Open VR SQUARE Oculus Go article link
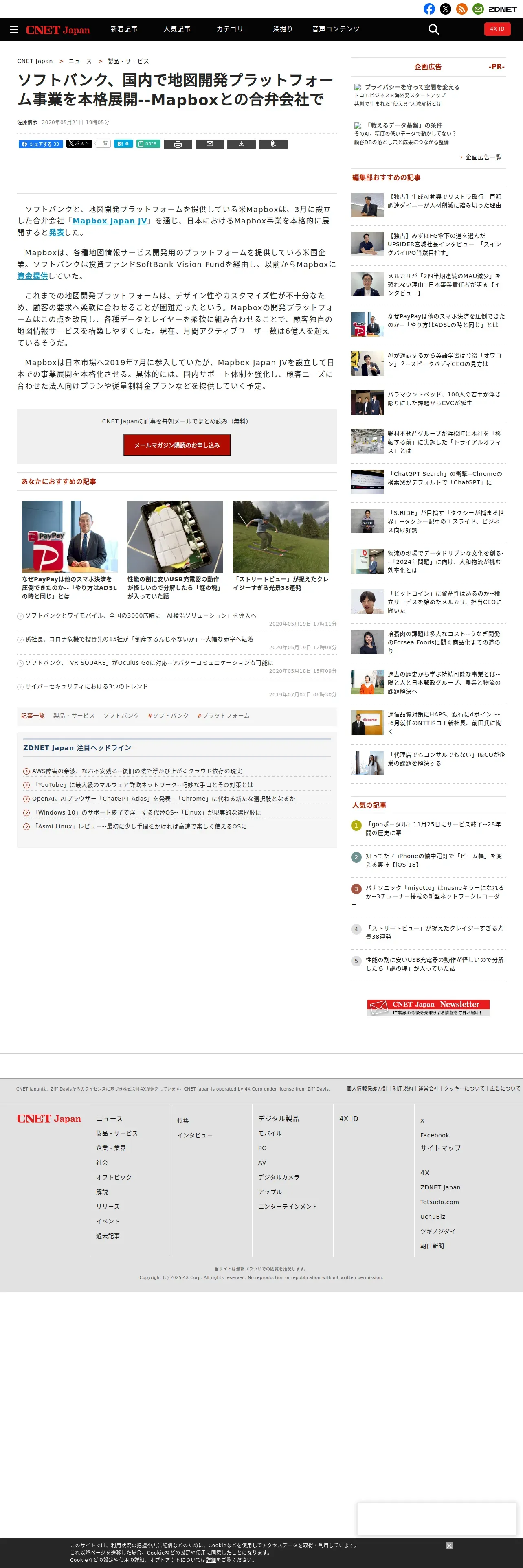 pos(149,663)
